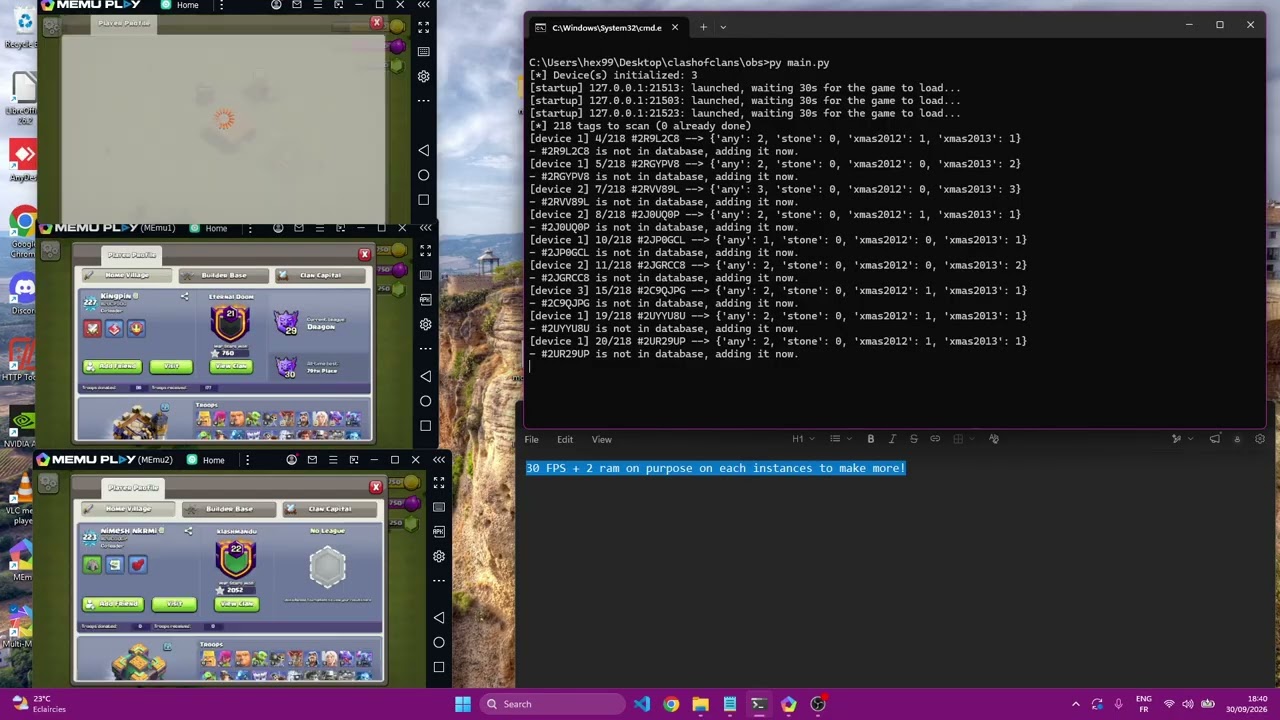Toggle bold formatting in Notepad
This screenshot has width=1280, height=720.
[871, 439]
